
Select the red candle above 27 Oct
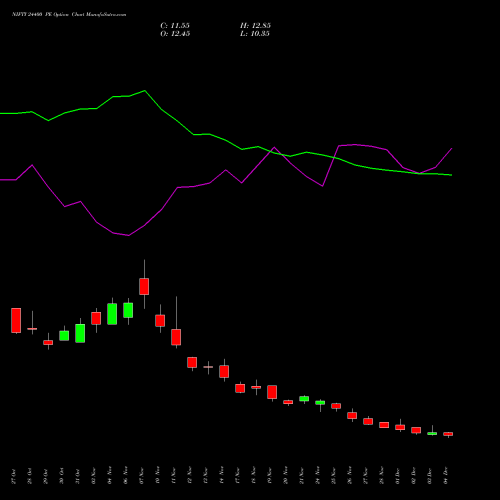(16, 320)
